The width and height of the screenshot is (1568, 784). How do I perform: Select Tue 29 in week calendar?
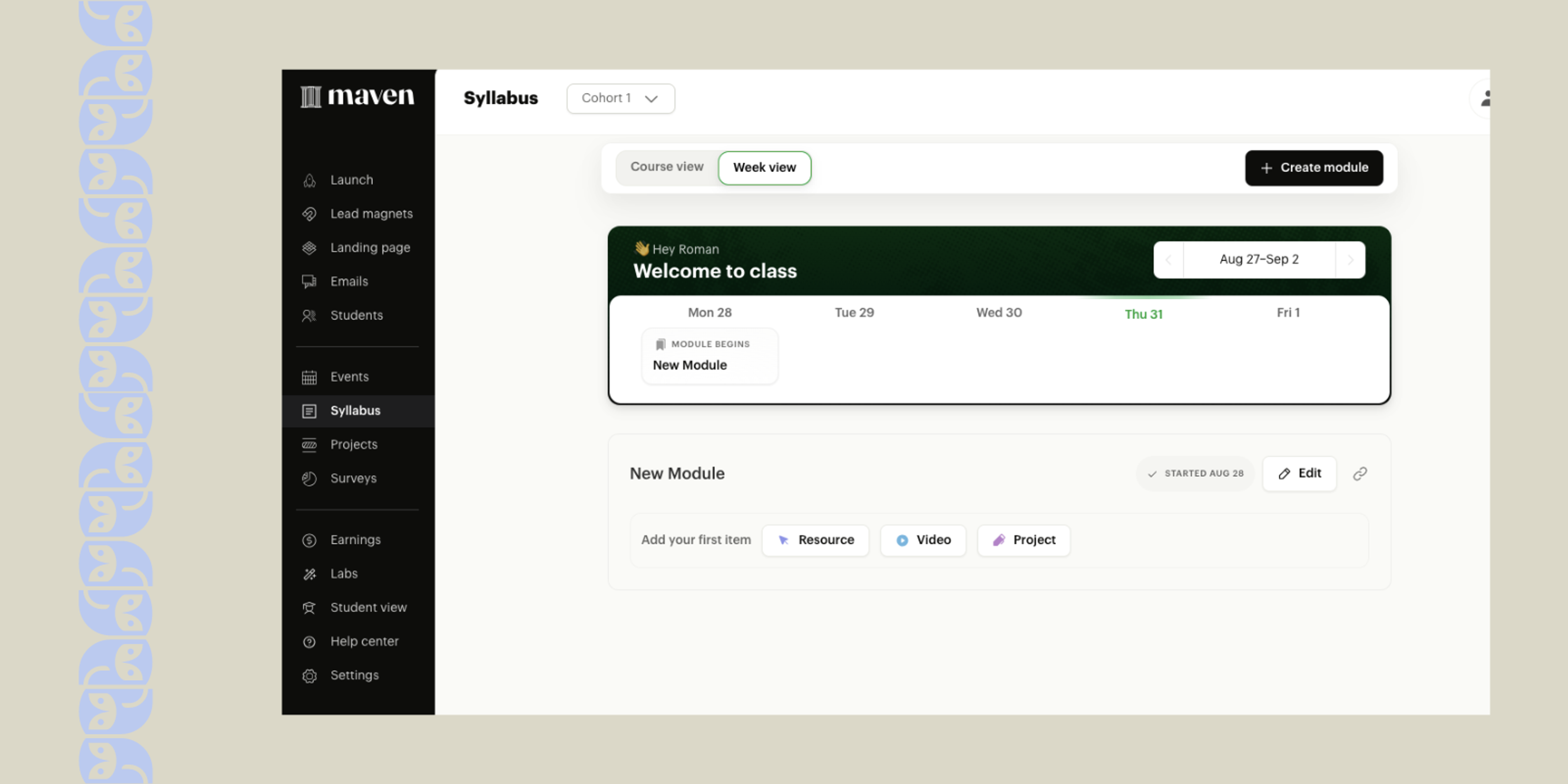pyautogui.click(x=854, y=313)
